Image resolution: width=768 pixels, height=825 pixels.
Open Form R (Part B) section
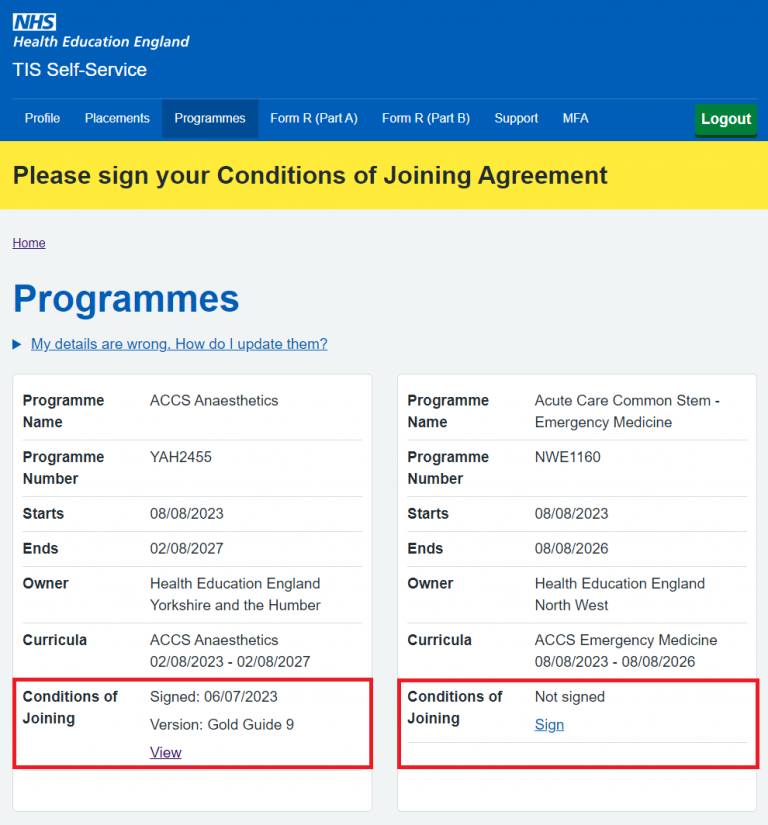(425, 118)
